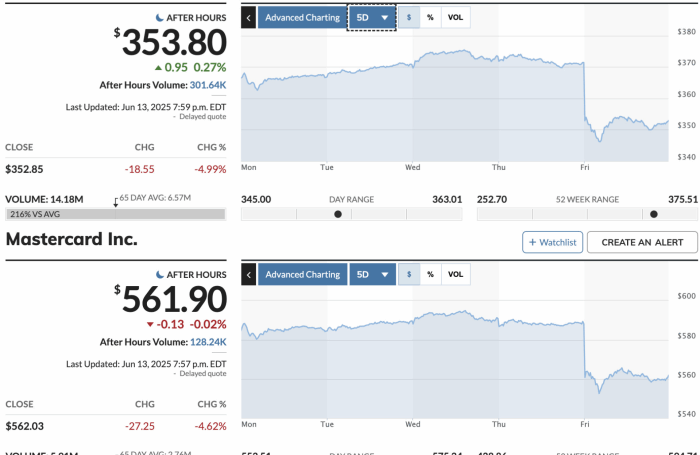Screen dimensions: 700x455
Task: Open Advanced Charting for Mastercard
Action: [x=303, y=275]
